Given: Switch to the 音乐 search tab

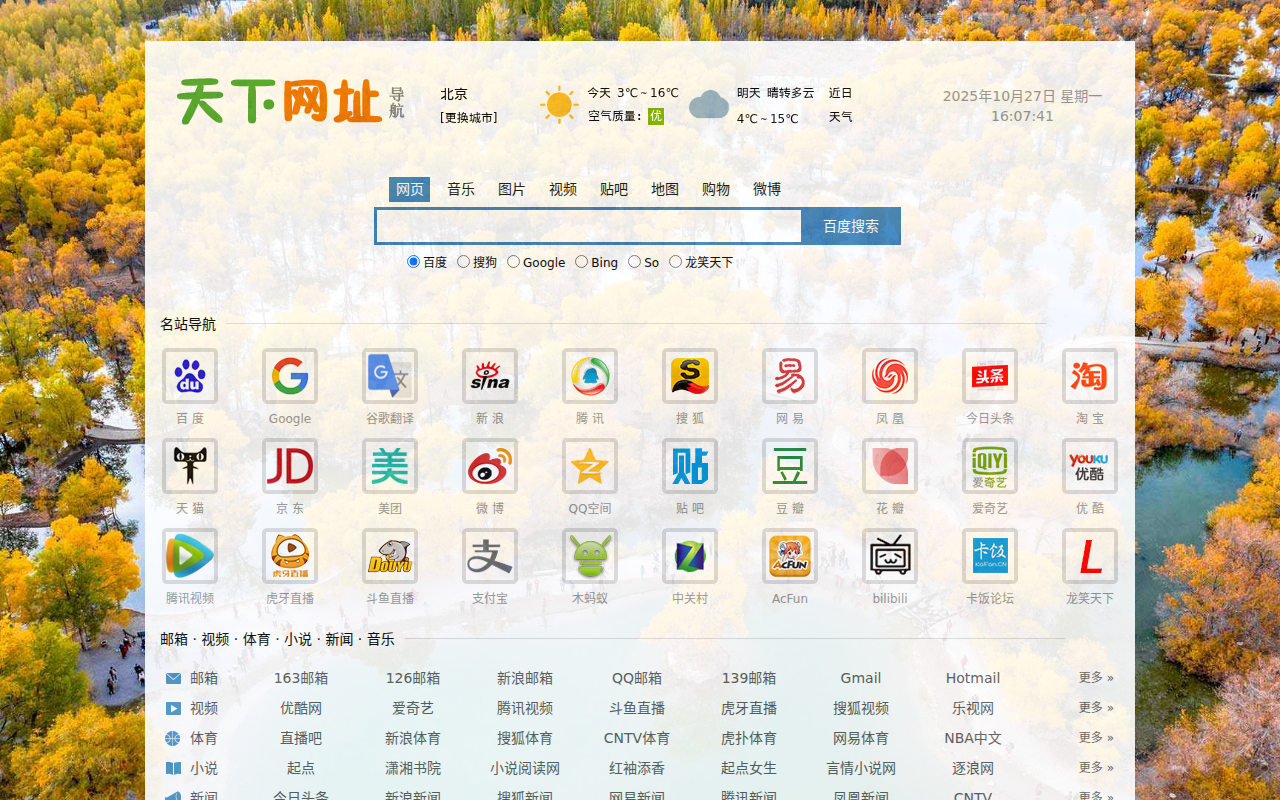Looking at the screenshot, I should pyautogui.click(x=461, y=189).
